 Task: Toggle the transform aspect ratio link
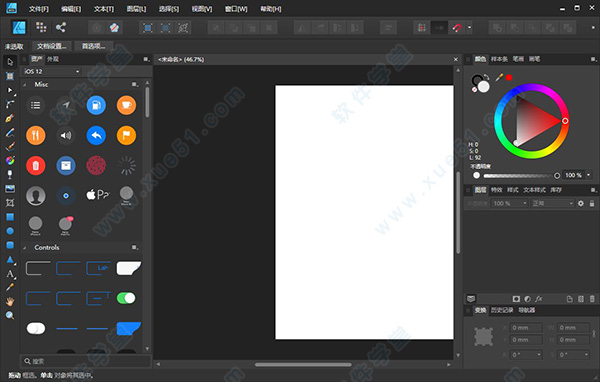click(x=594, y=333)
